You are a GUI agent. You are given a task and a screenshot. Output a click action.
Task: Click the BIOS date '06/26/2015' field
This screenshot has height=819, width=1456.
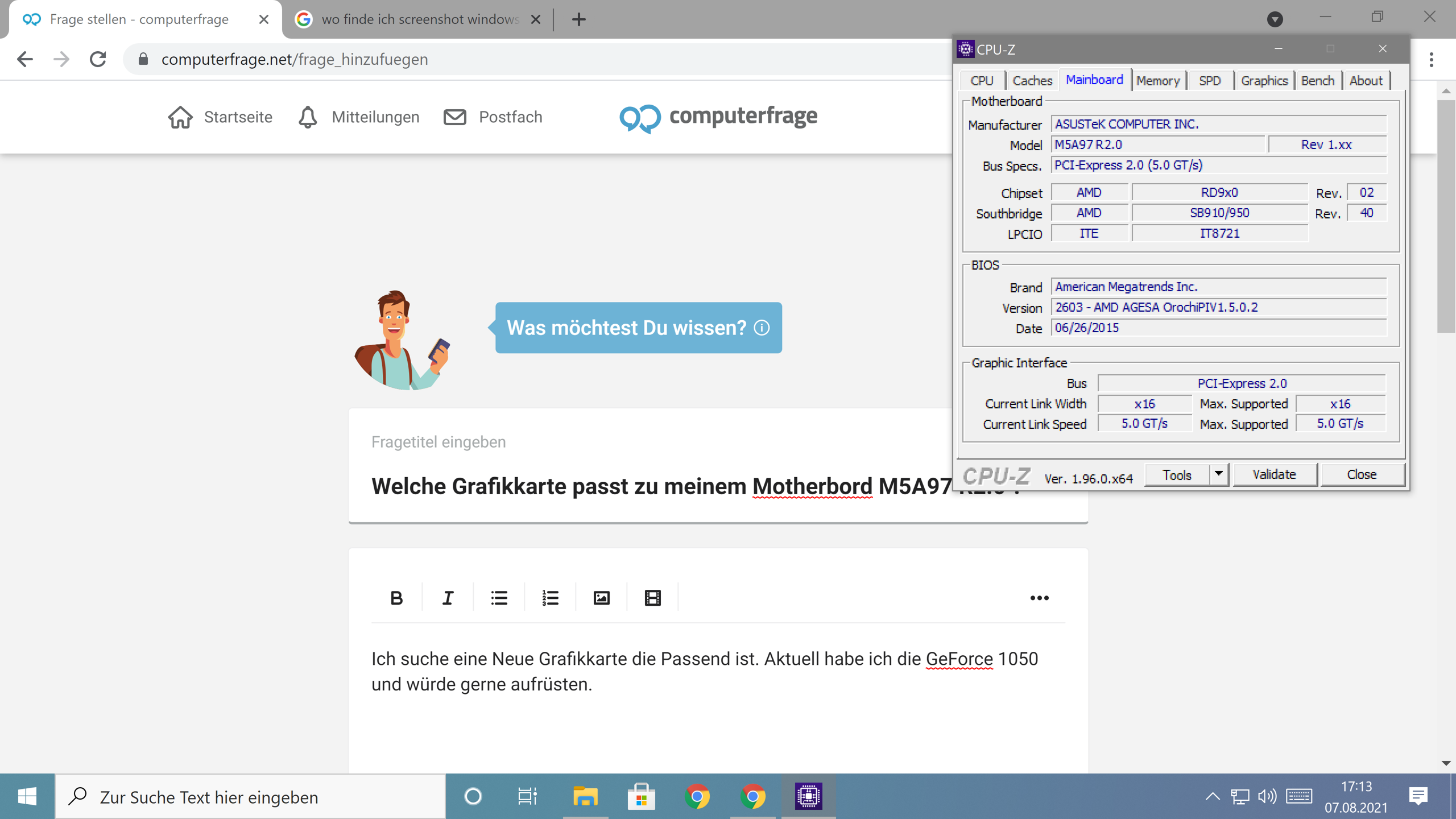(1219, 328)
